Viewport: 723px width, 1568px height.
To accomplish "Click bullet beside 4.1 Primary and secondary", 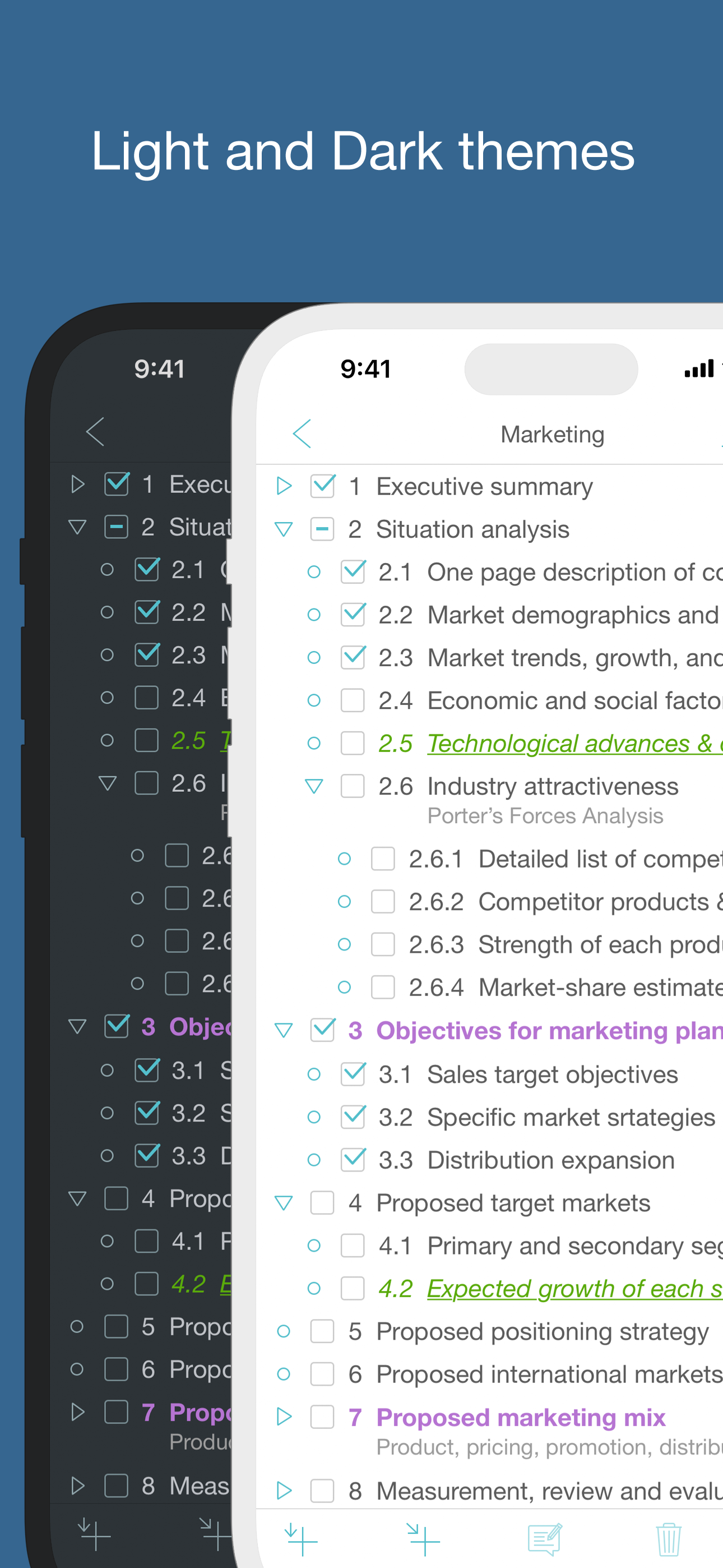I will (x=314, y=1246).
